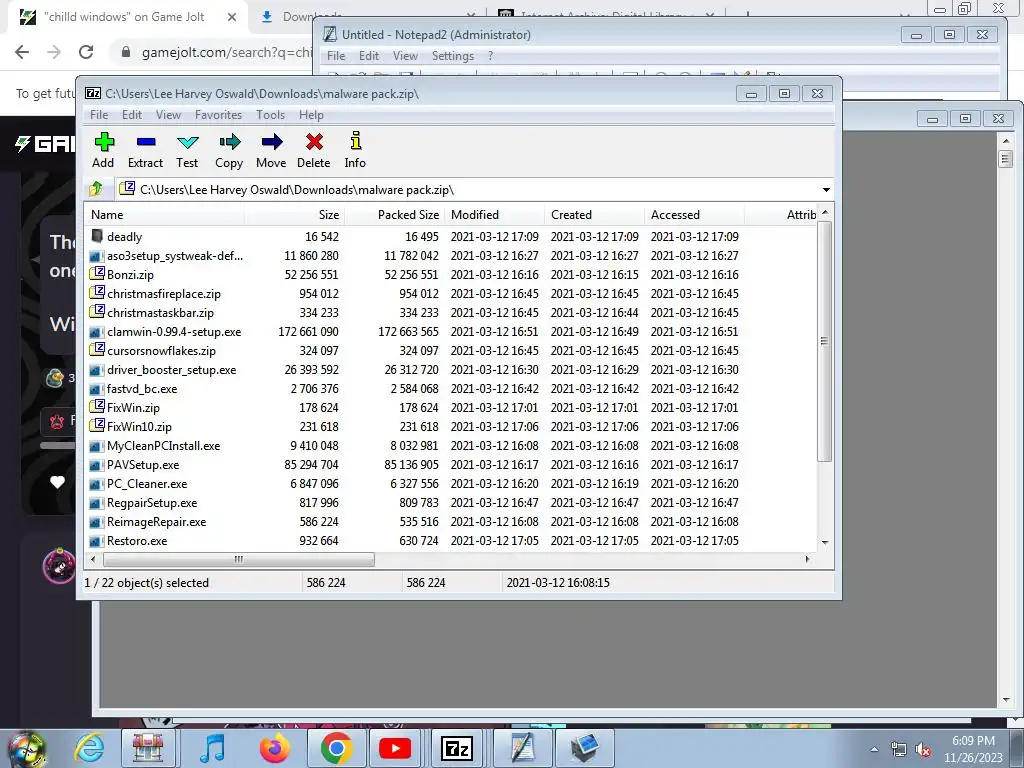The image size is (1024, 768).
Task: Open Settings menu in Notepad2 window
Action: (453, 56)
